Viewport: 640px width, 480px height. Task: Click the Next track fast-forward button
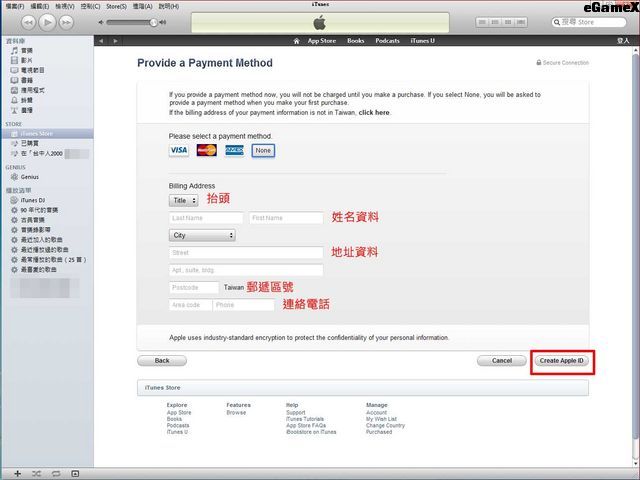click(x=66, y=22)
